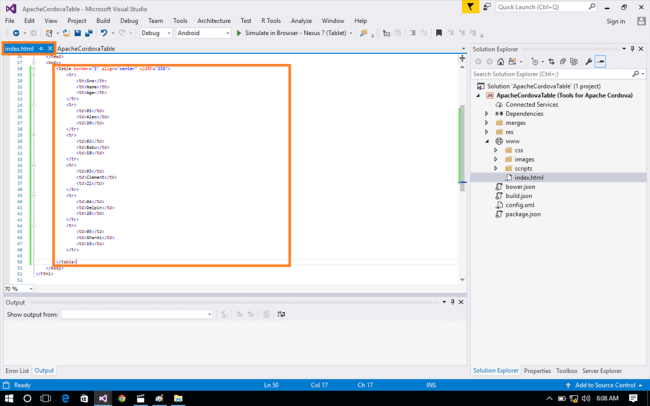Viewport: 650px width, 406px height.
Task: Click the Save All toolbar icon
Action: tap(89, 33)
